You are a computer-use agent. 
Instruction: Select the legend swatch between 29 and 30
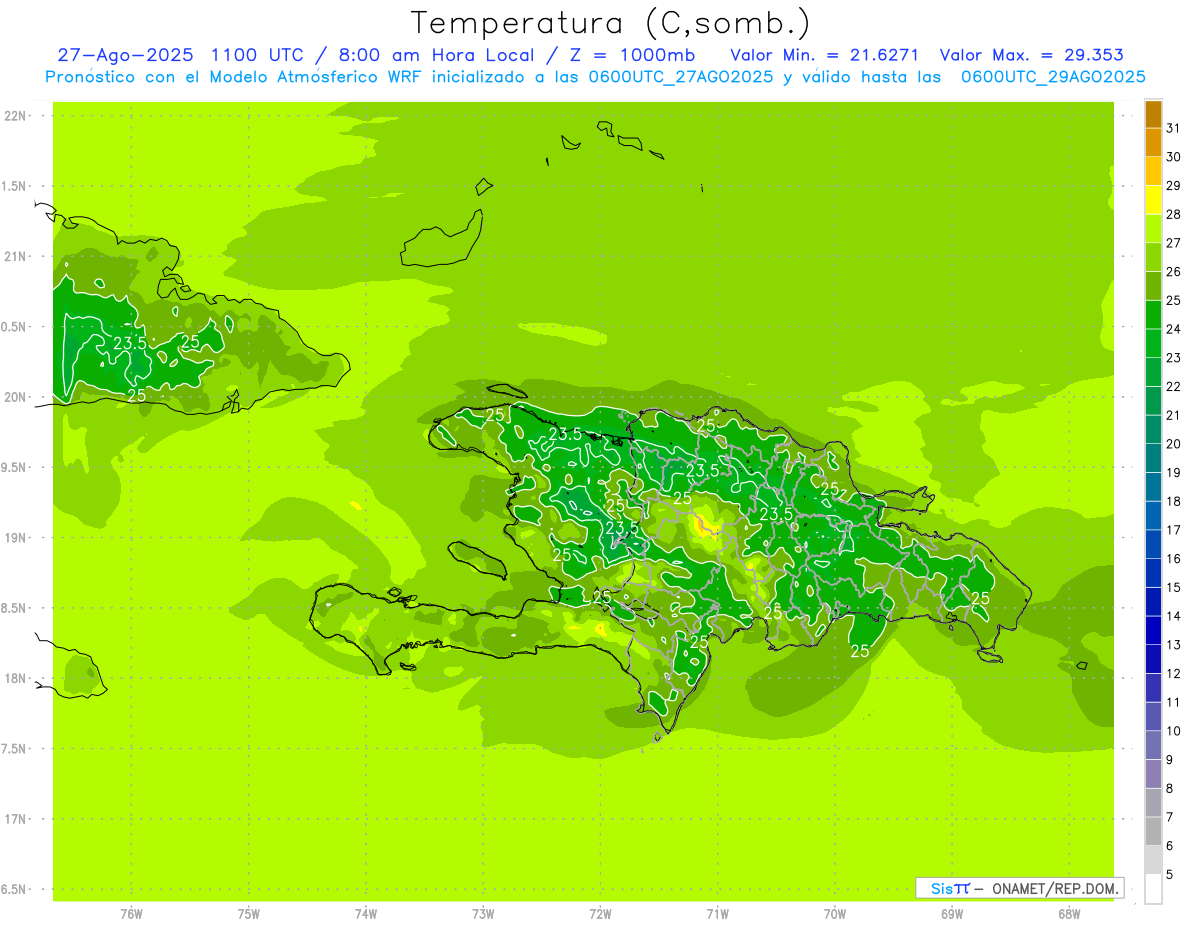[x=1153, y=171]
